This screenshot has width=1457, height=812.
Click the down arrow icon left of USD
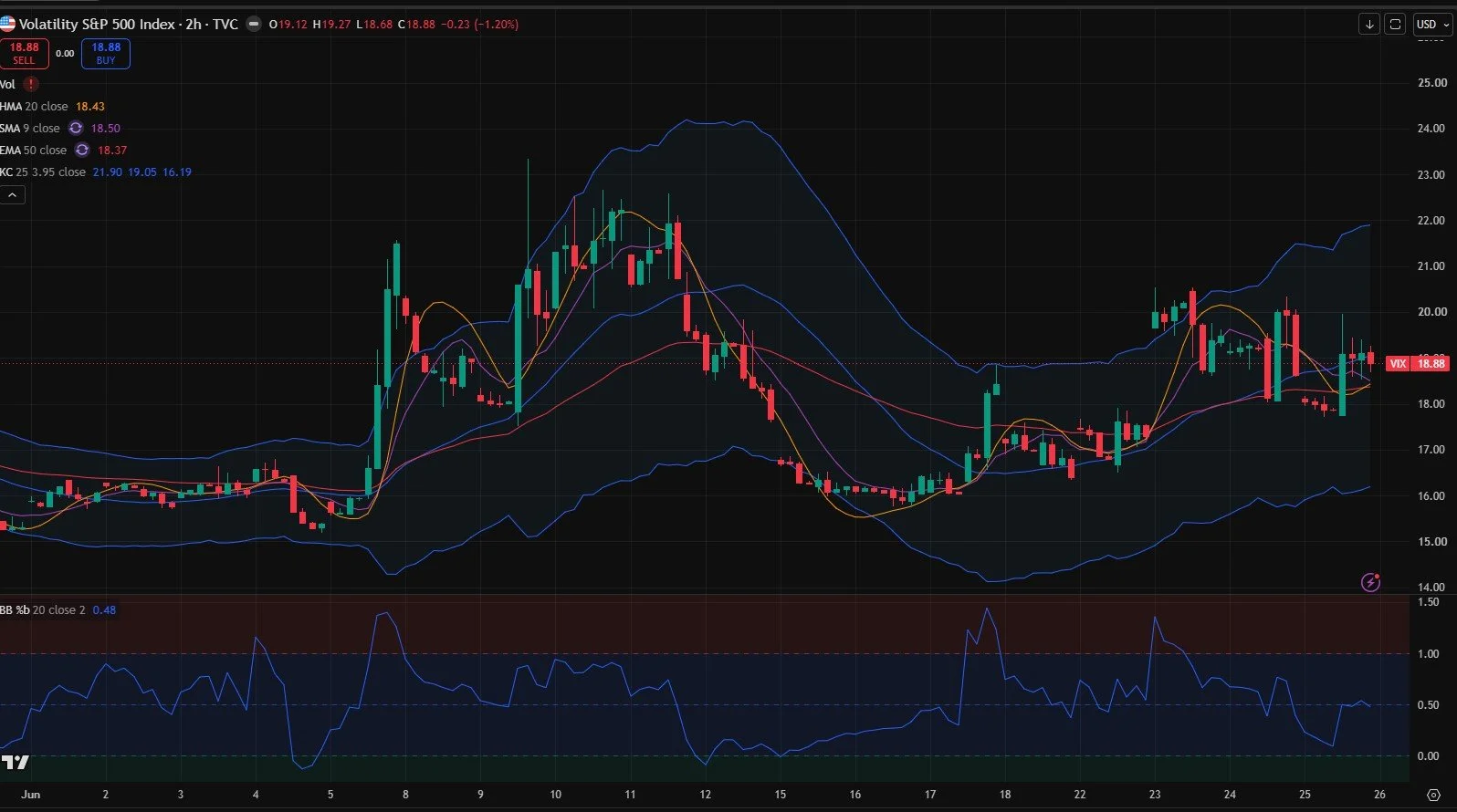tap(1368, 25)
